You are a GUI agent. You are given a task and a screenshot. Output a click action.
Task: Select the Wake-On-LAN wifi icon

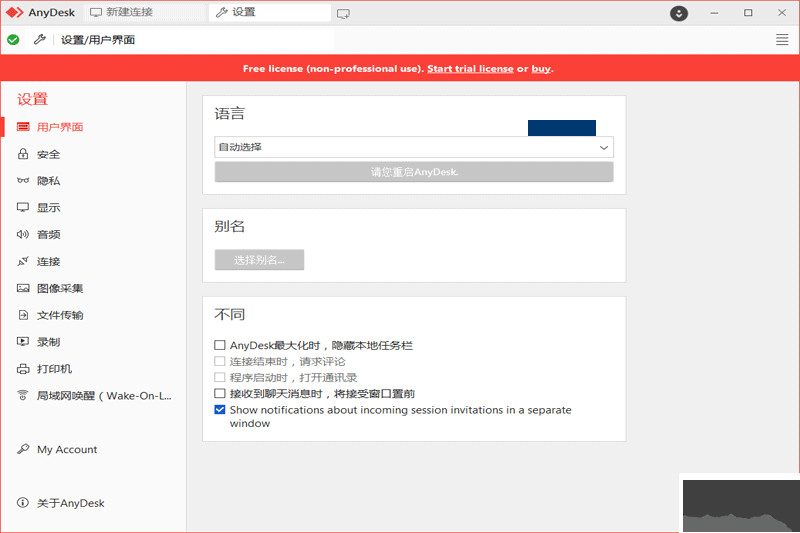coord(23,395)
